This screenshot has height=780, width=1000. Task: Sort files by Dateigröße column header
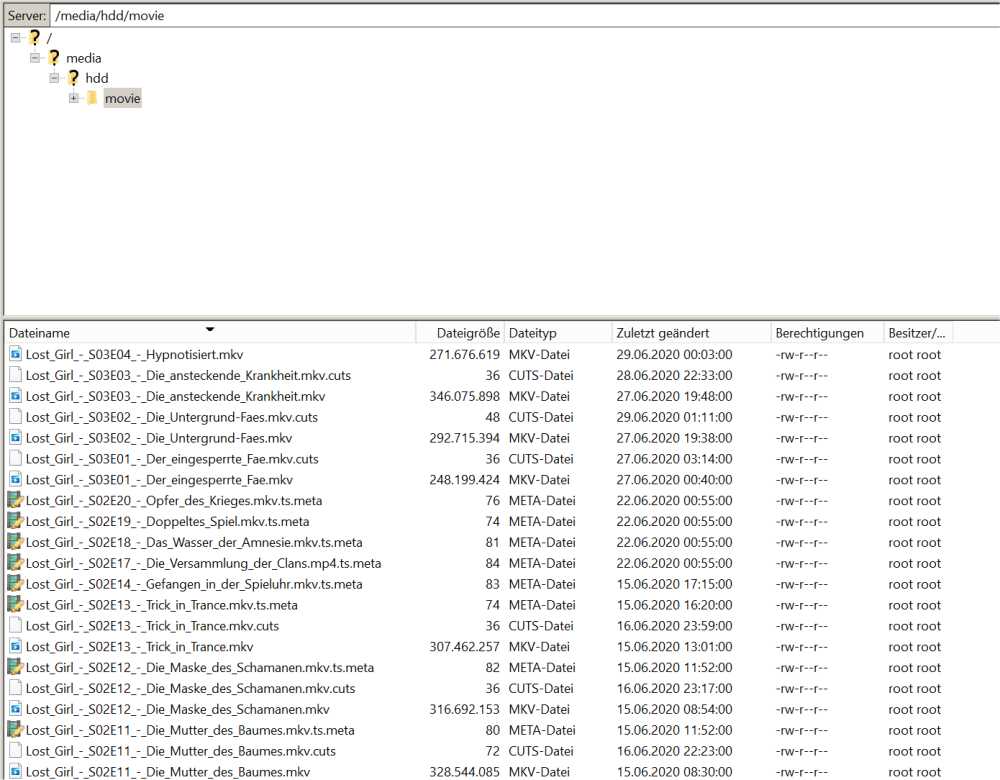coord(466,332)
